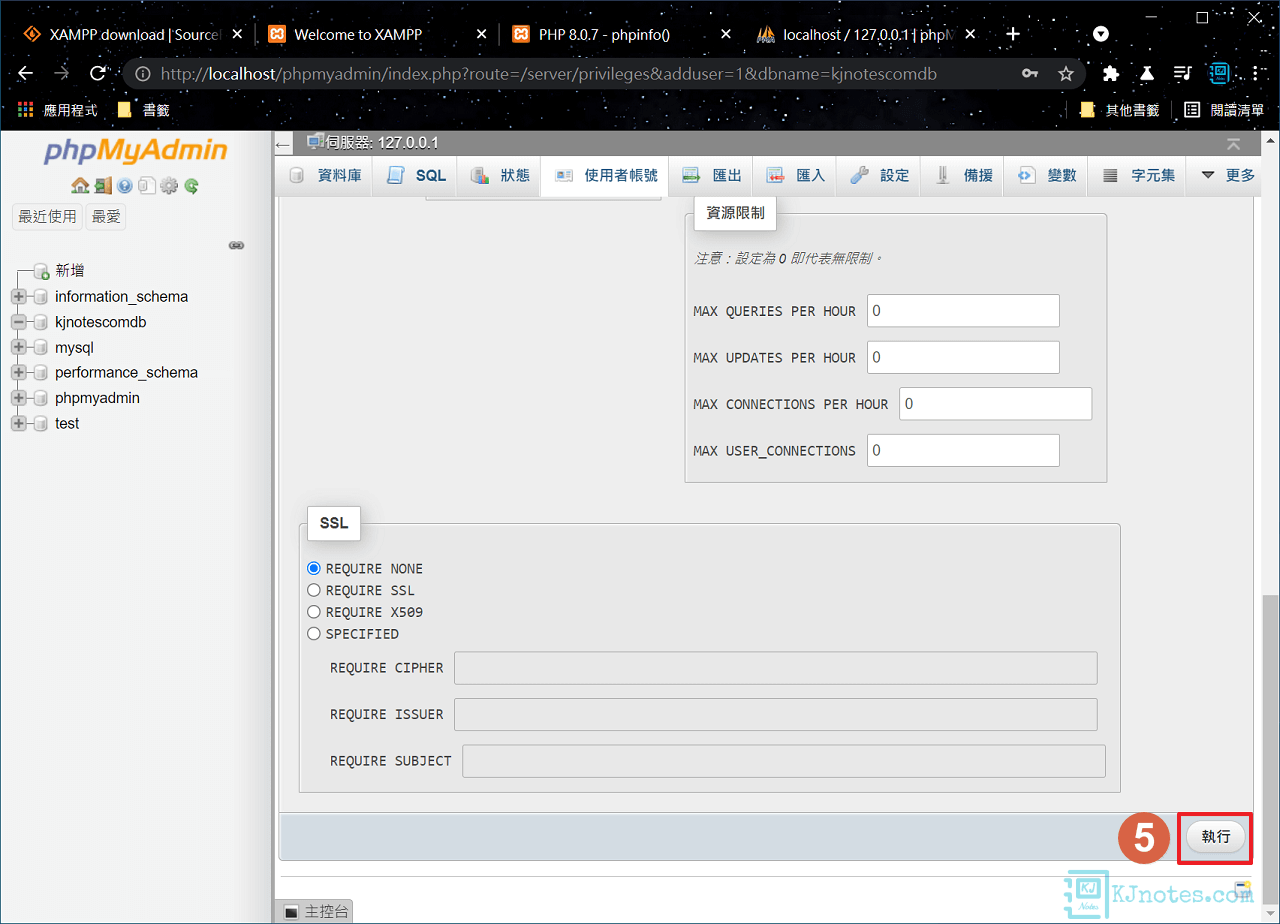Collapse navigation panel with the left arrow
Image resolution: width=1280 pixels, height=924 pixels.
(x=284, y=144)
